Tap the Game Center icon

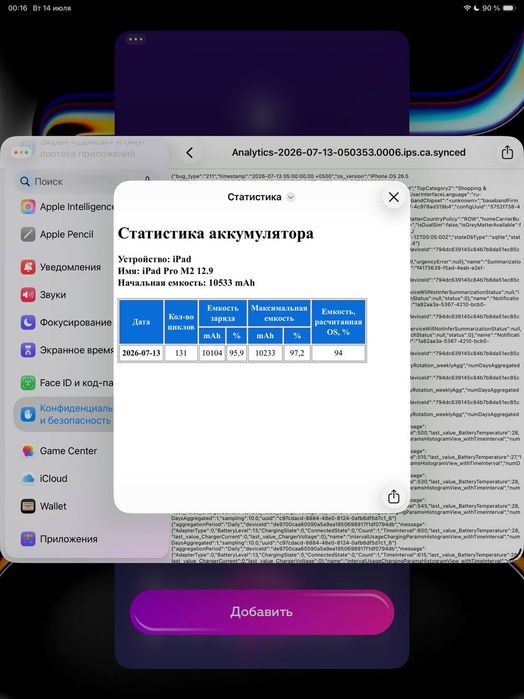click(28, 451)
